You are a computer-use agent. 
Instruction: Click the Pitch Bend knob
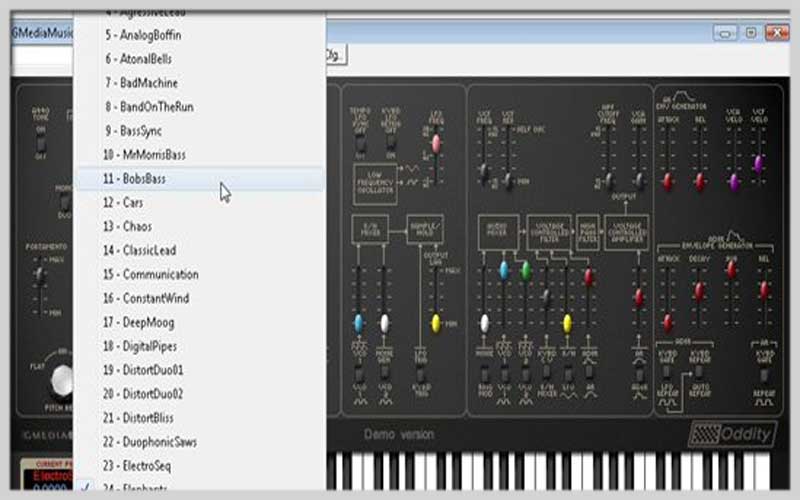point(63,380)
